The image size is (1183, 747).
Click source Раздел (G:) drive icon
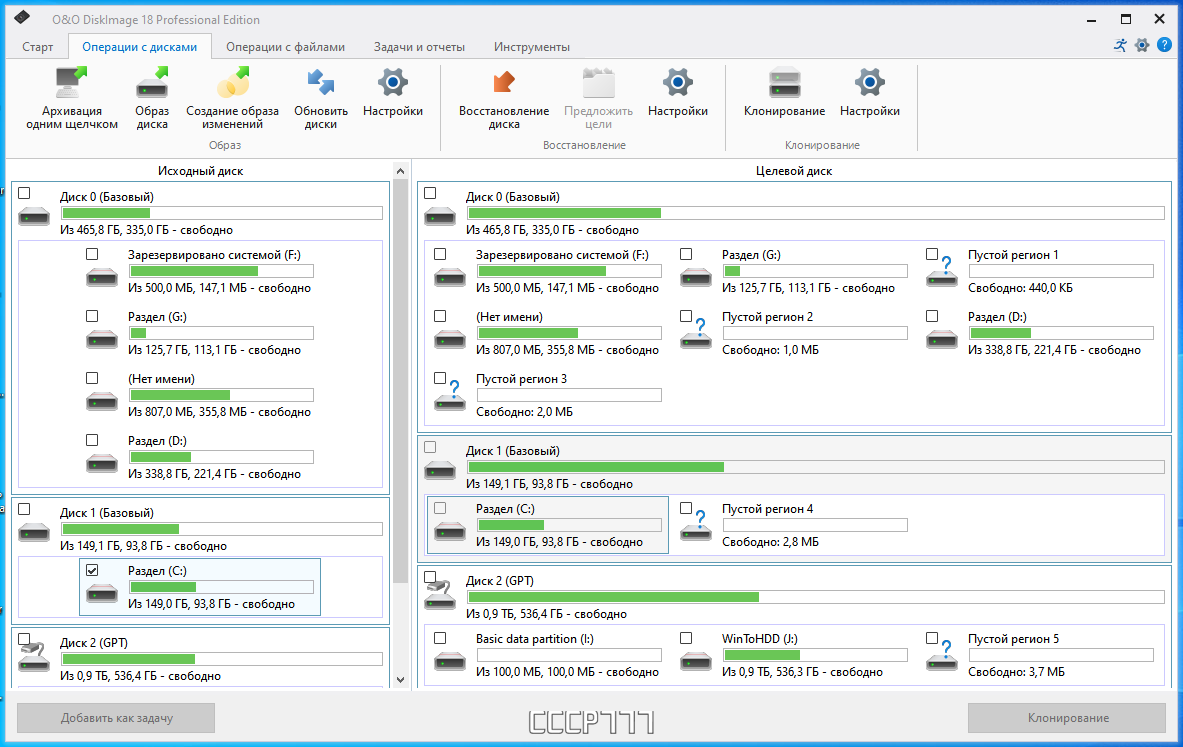click(102, 339)
